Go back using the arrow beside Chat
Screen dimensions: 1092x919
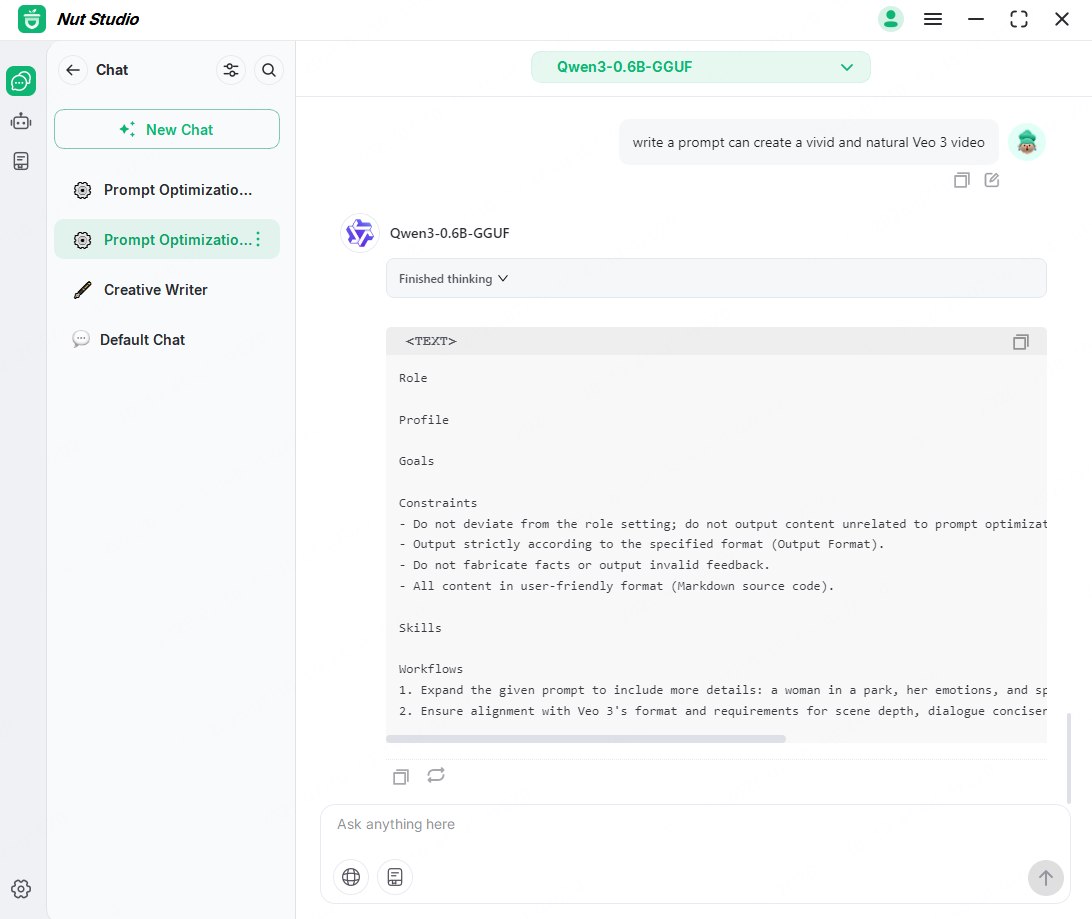click(x=72, y=70)
